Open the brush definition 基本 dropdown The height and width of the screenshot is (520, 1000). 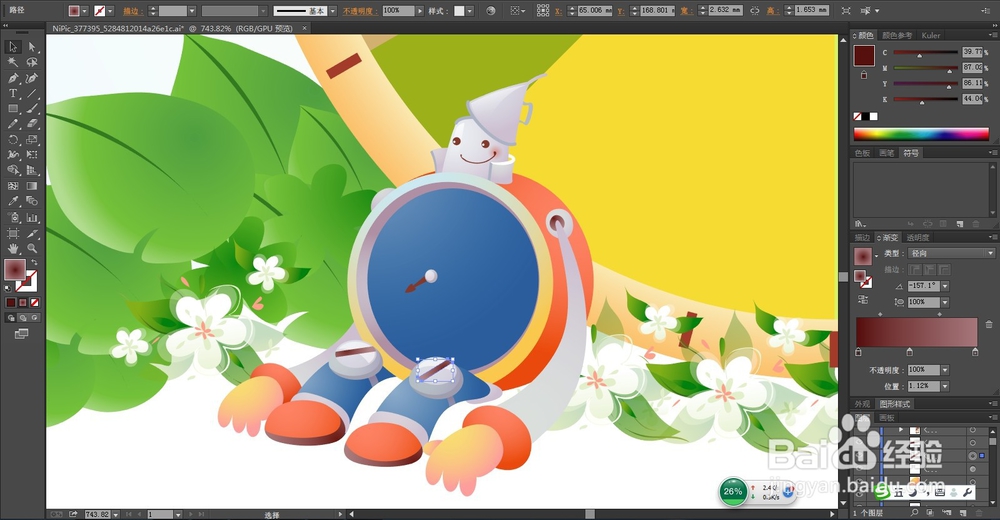(332, 11)
